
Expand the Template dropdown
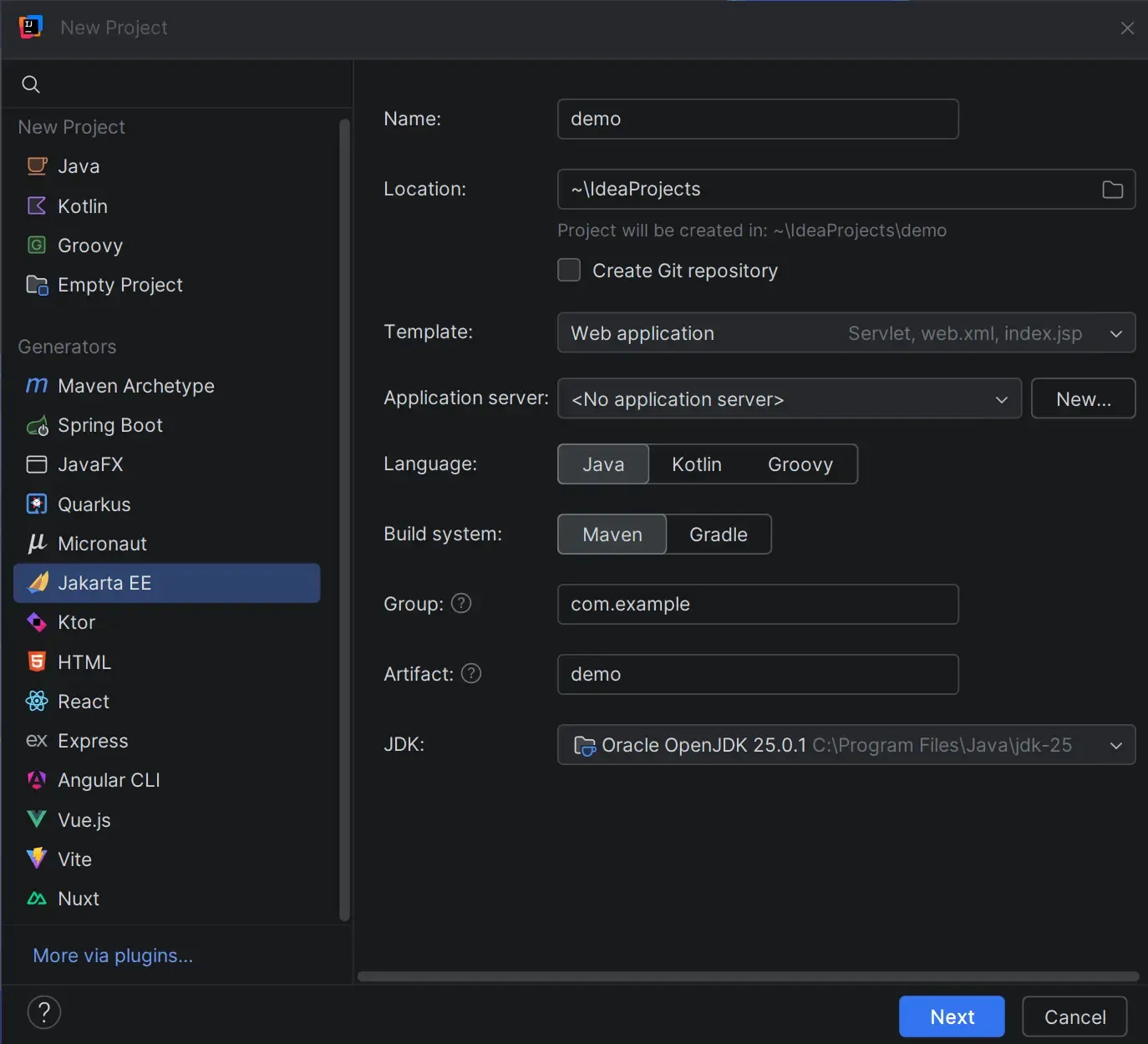click(1115, 333)
